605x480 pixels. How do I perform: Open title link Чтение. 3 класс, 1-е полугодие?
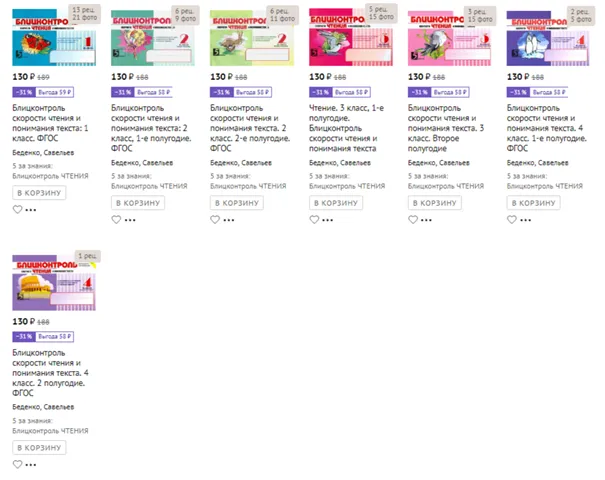point(346,128)
